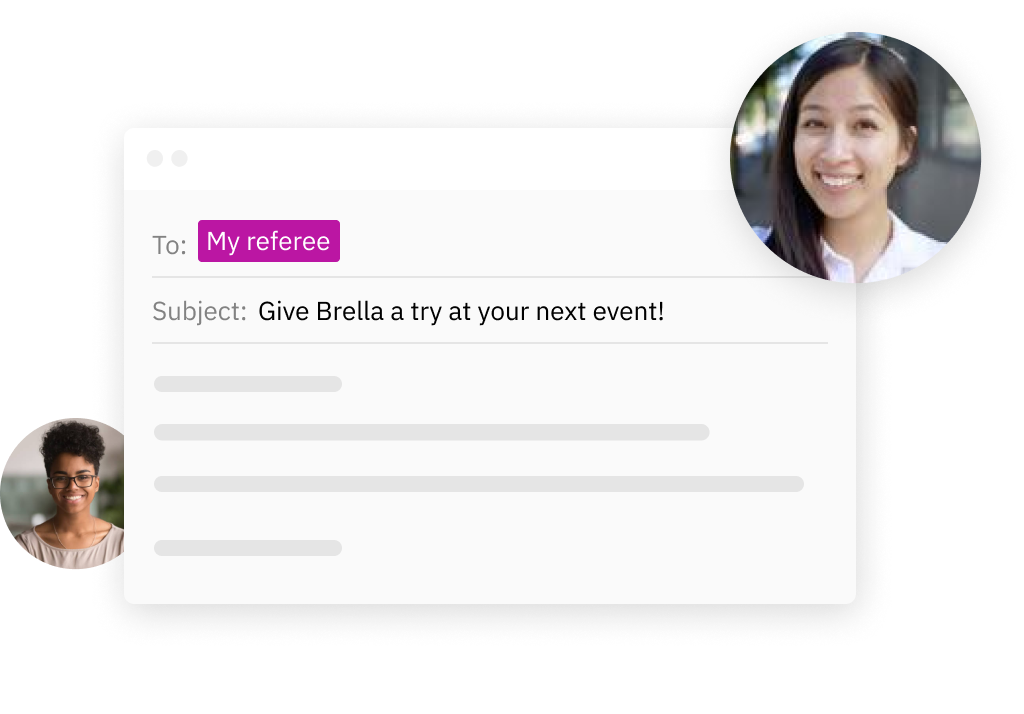This screenshot has height=714, width=1024.
Task: Click the longest gray placeholder body line
Action: 479,484
